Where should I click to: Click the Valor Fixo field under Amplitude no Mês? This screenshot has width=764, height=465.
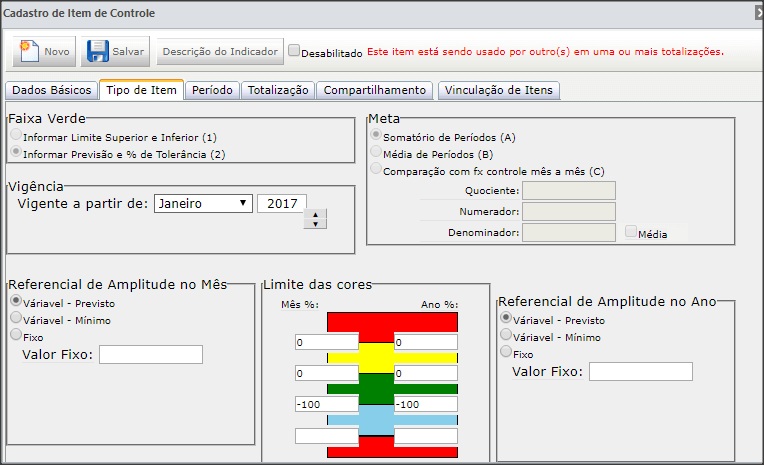[151, 354]
